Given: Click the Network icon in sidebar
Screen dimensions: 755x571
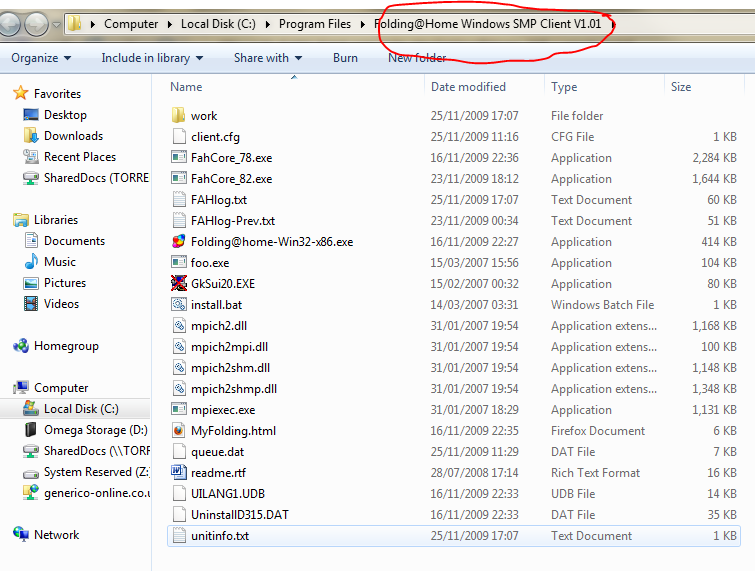Looking at the screenshot, I should [x=21, y=533].
